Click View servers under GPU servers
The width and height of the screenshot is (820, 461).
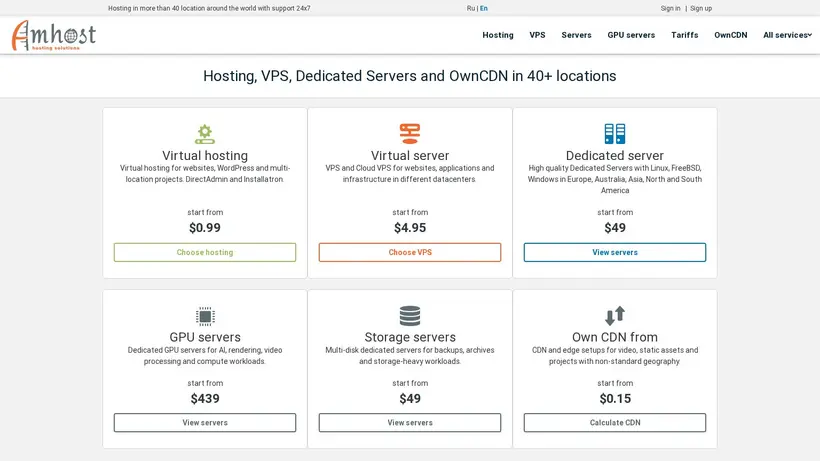pyautogui.click(x=205, y=423)
